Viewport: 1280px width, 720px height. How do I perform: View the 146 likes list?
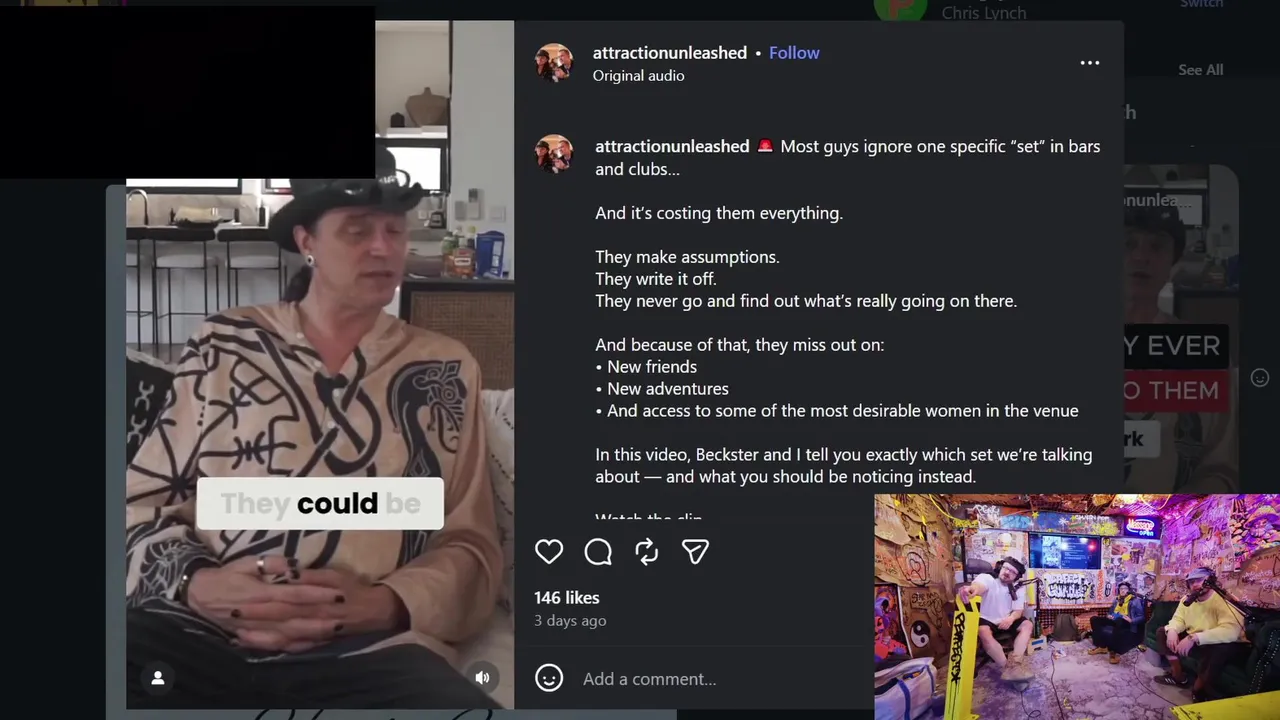point(566,597)
